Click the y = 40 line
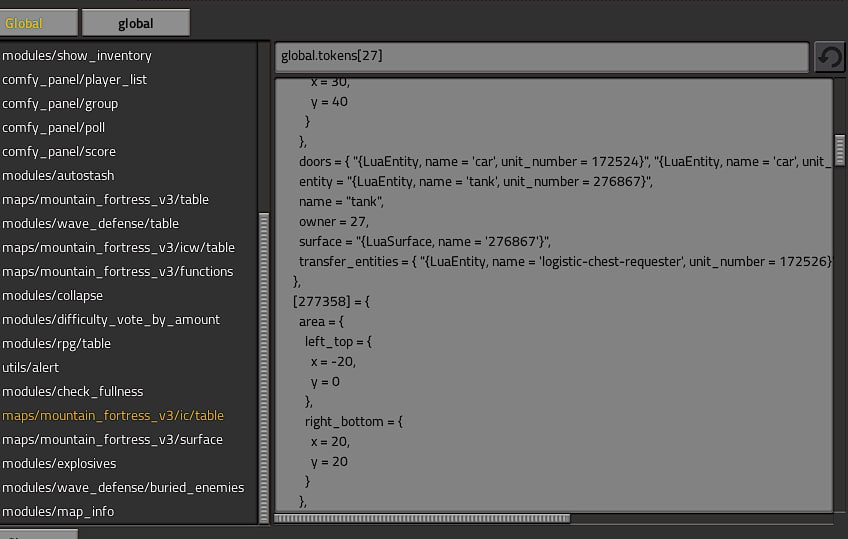 coord(329,102)
